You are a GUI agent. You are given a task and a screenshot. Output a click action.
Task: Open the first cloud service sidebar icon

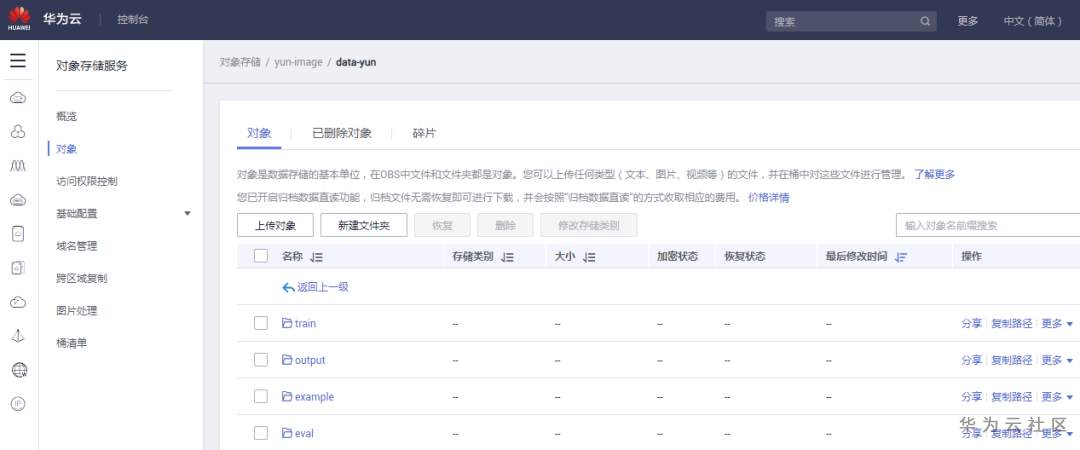(19, 98)
